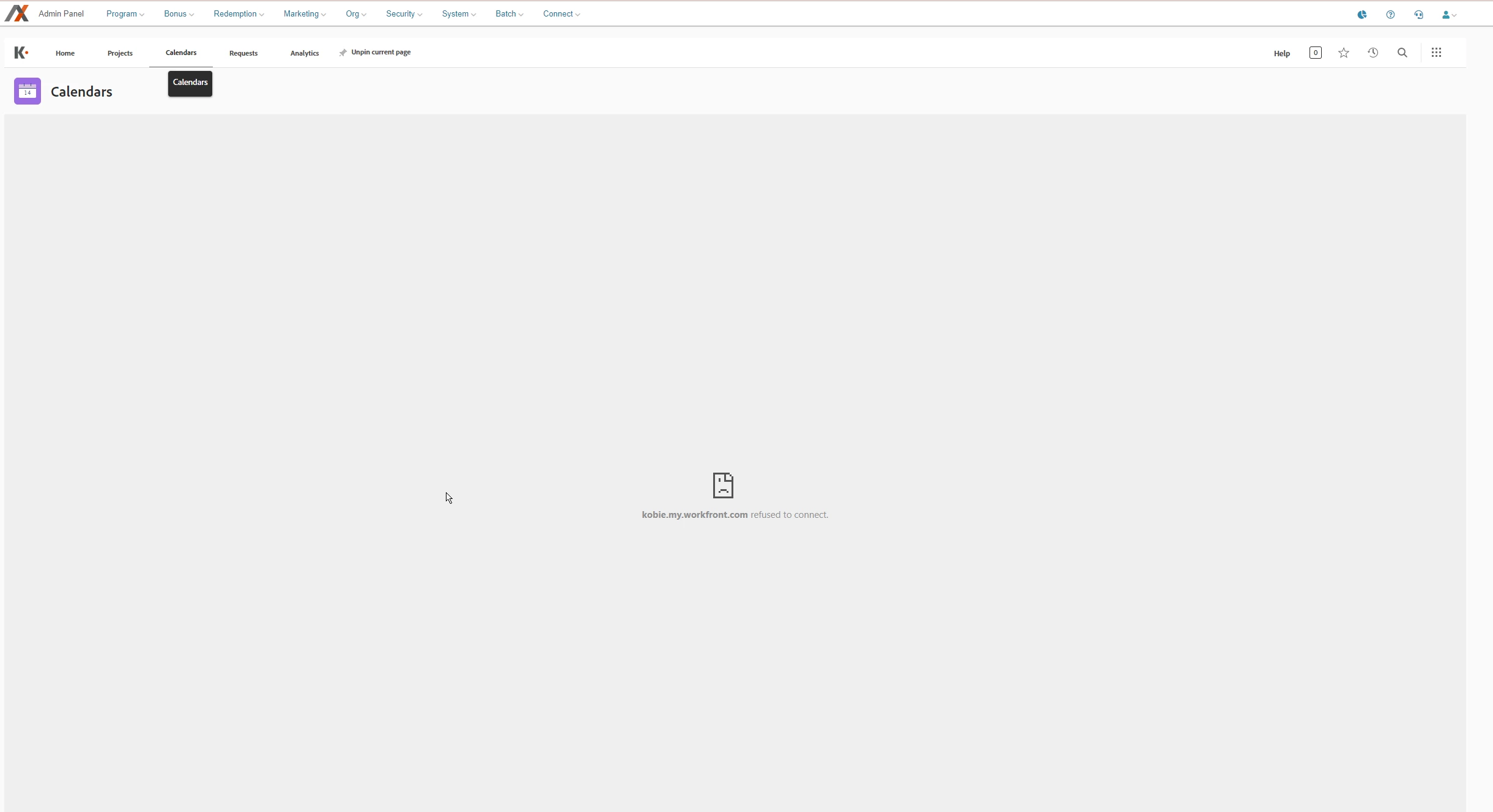
Task: Open the user profile dropdown
Action: (x=1448, y=15)
